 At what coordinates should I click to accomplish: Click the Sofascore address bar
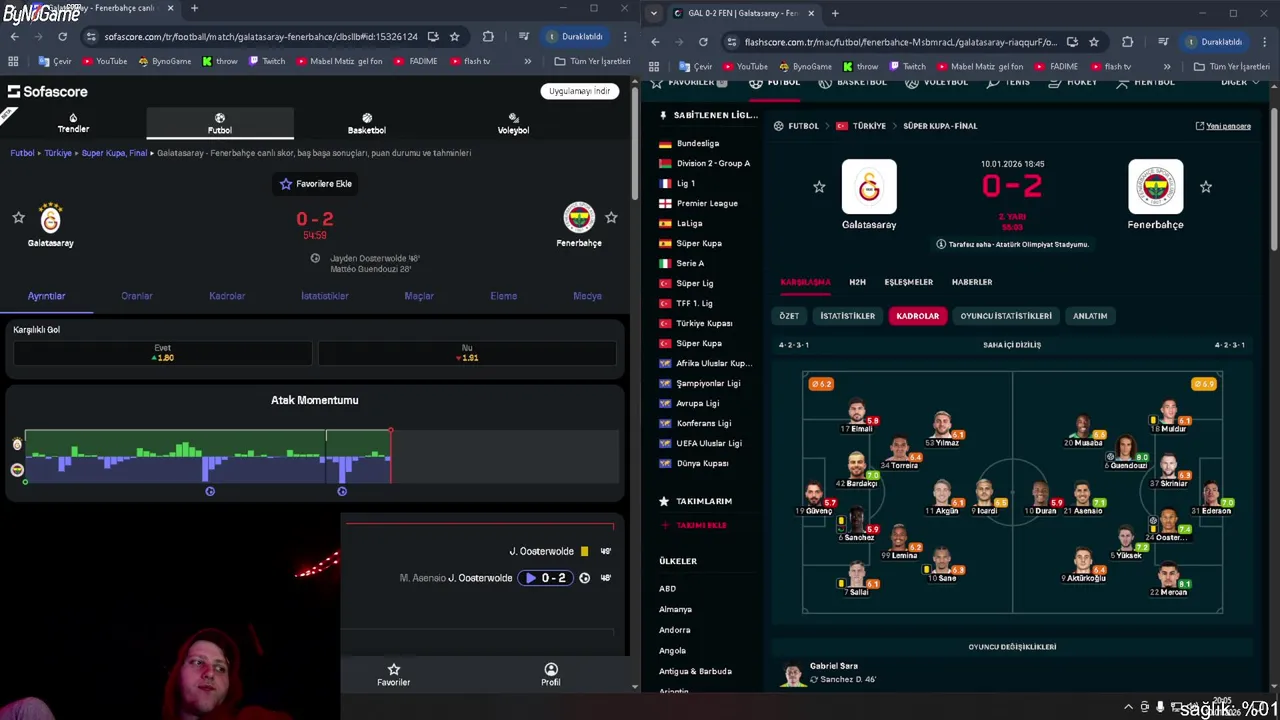click(x=260, y=37)
